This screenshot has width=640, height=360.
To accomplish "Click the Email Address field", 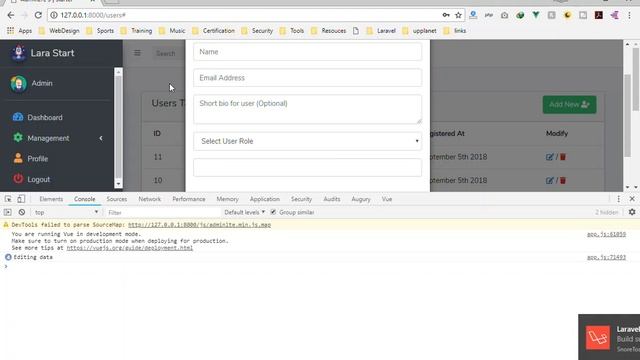I will [x=307, y=78].
